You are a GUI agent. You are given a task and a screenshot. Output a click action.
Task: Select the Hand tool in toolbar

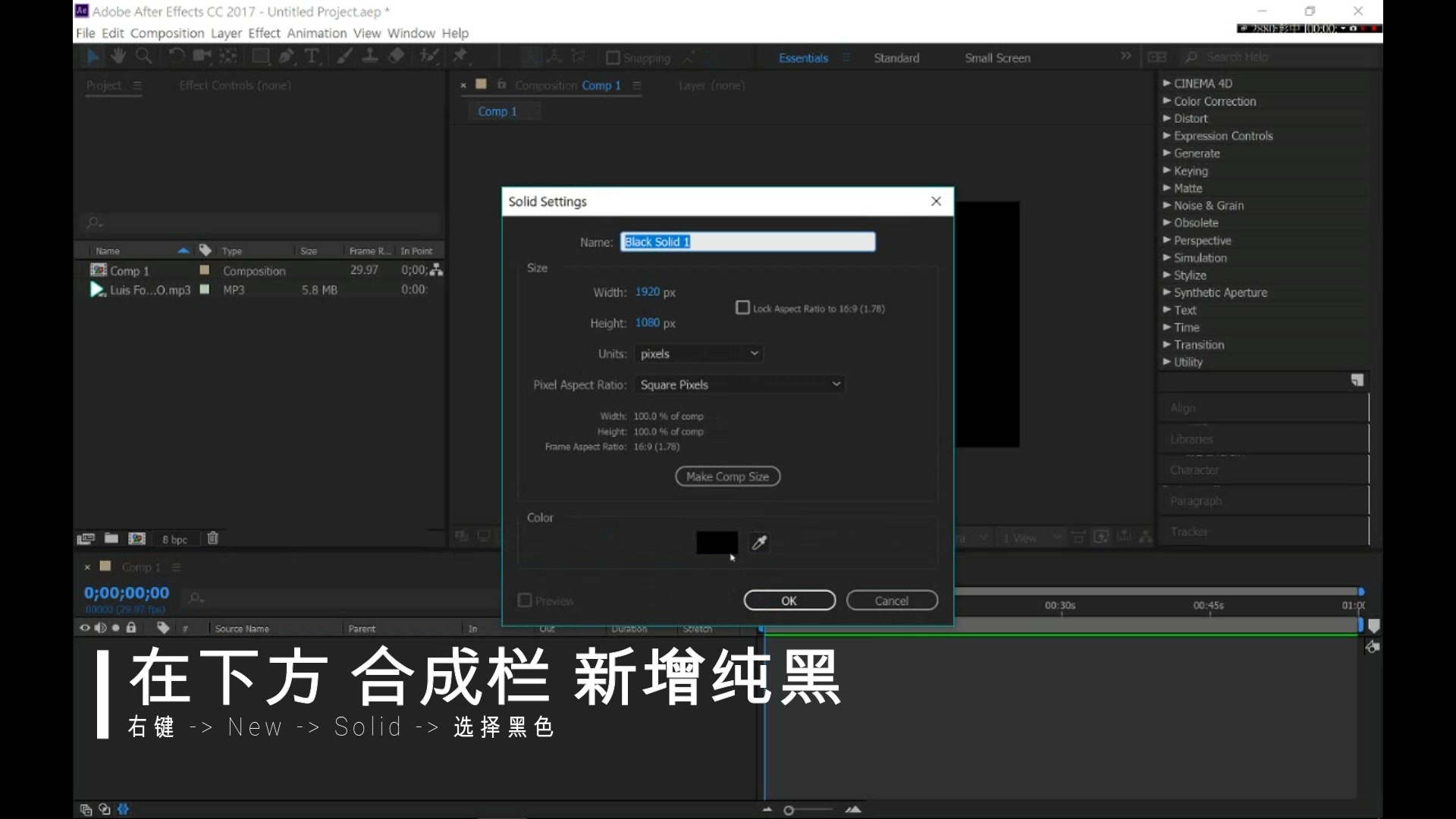coord(118,56)
